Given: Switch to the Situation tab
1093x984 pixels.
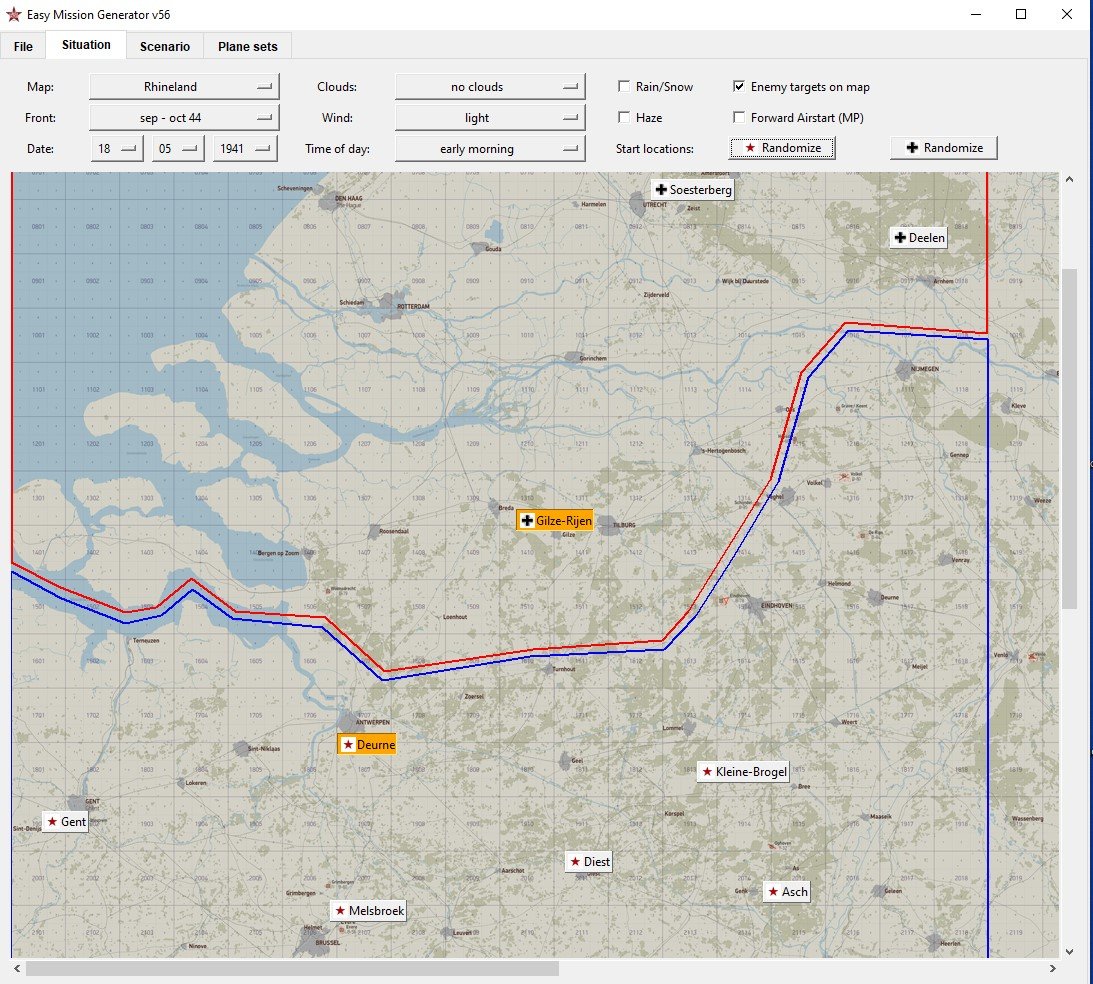Looking at the screenshot, I should coord(86,45).
